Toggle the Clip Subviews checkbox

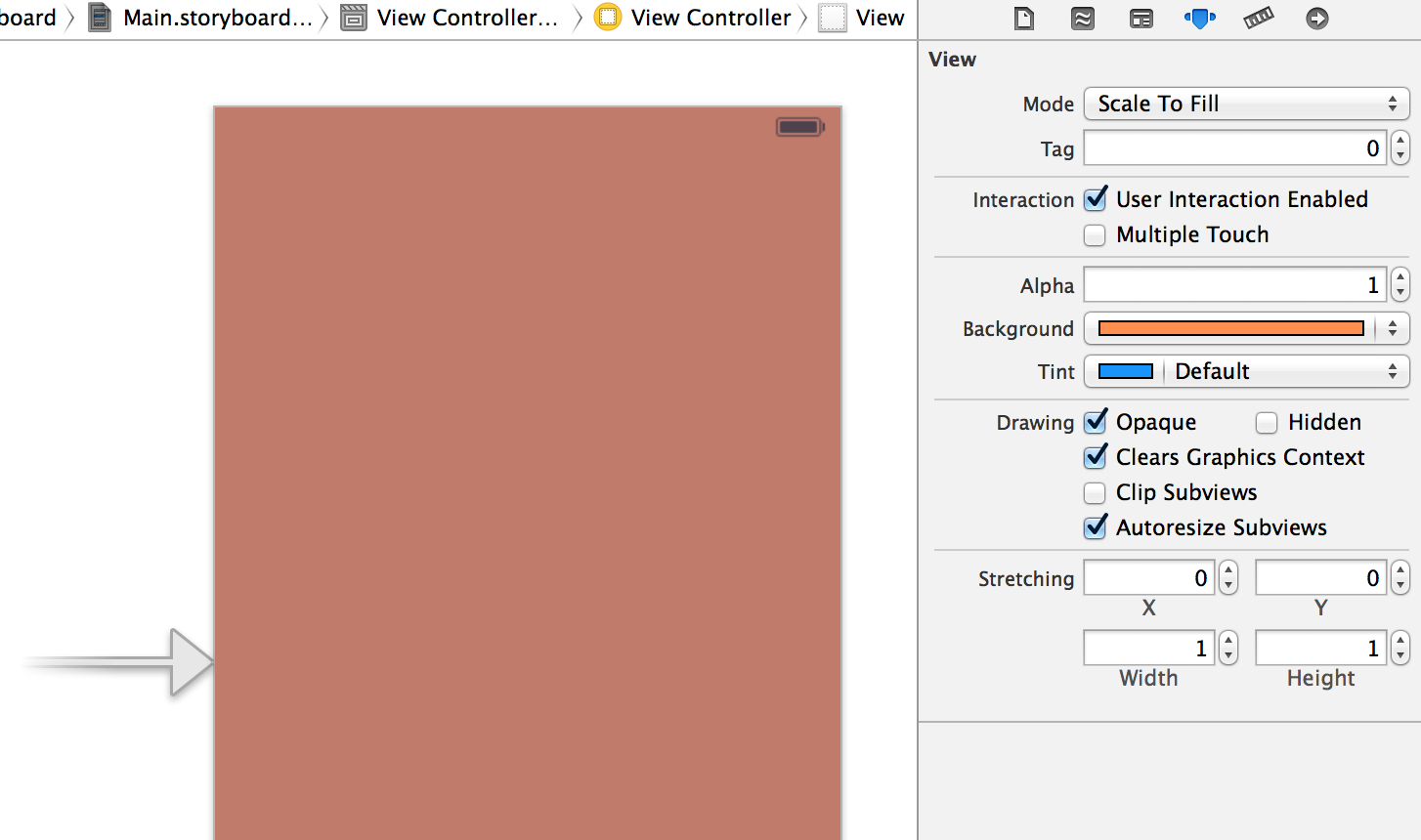coord(1096,492)
